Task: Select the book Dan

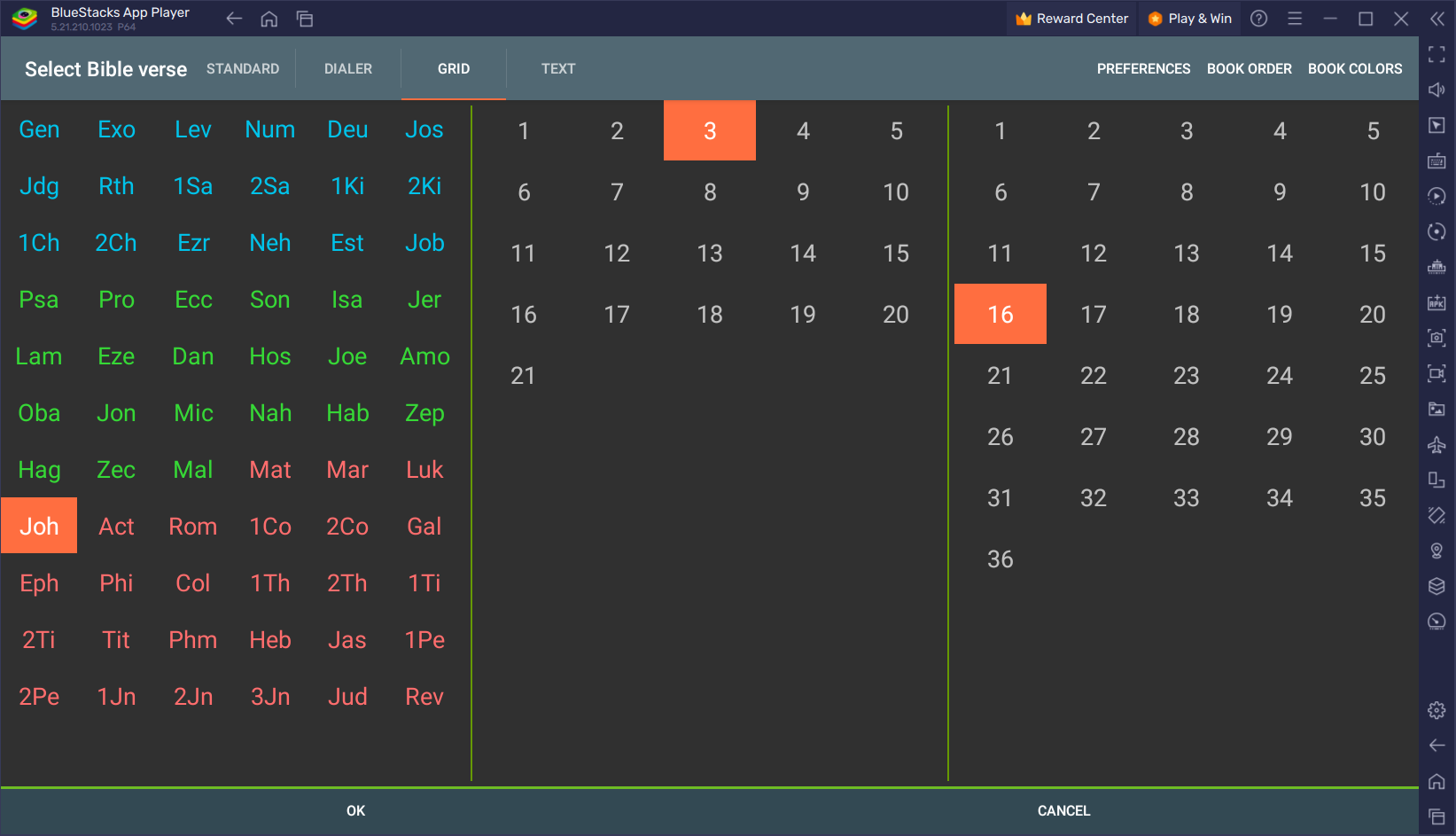Action: pyautogui.click(x=193, y=356)
